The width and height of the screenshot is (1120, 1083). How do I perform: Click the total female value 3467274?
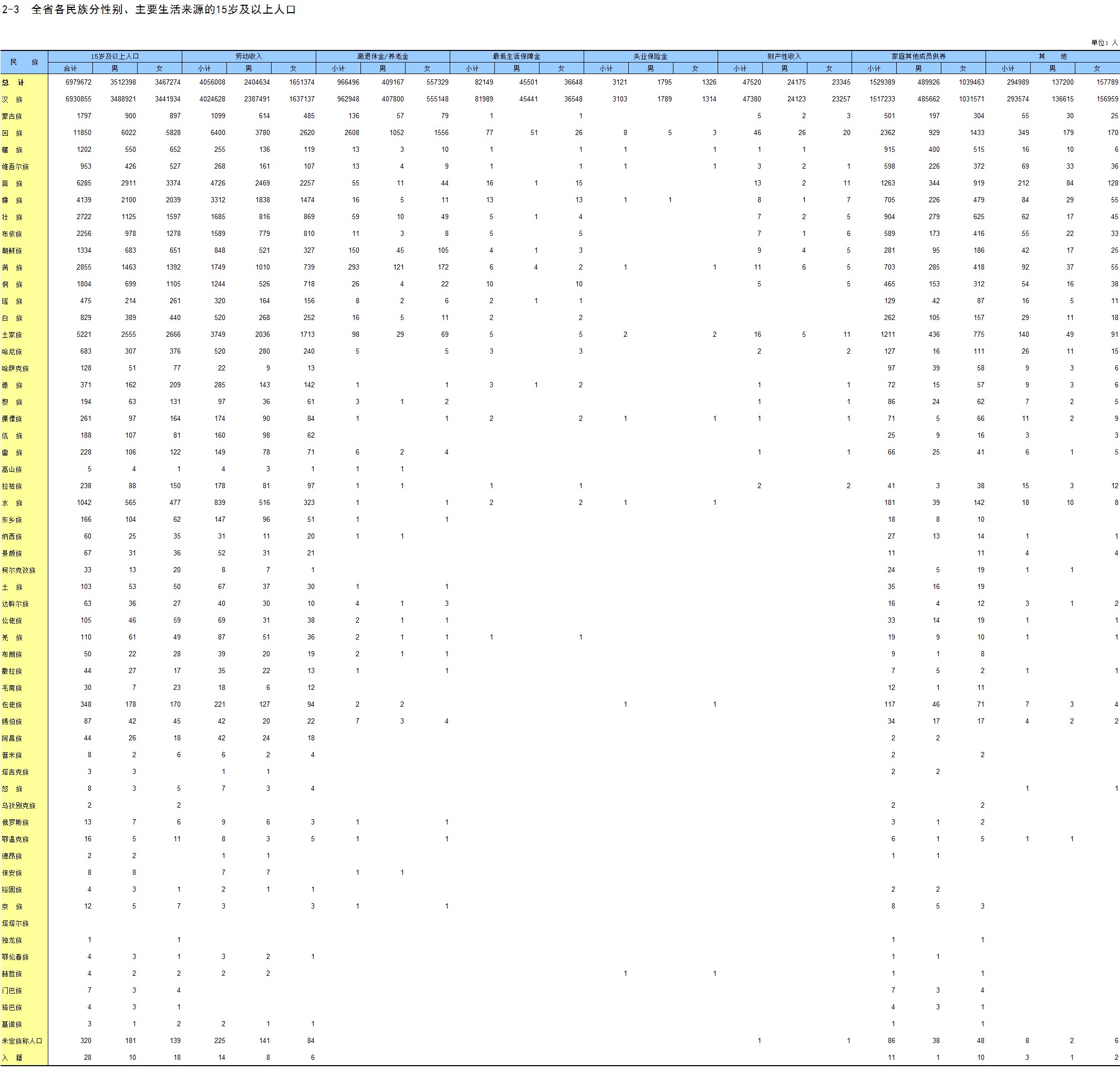coord(168,82)
